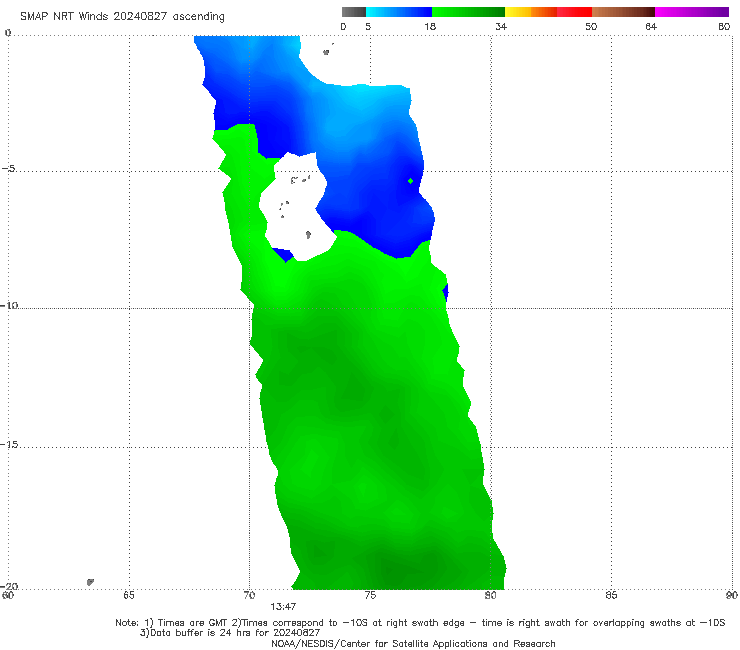The width and height of the screenshot is (740, 650).
Task: Pick the magenta-purple segment of the color bar
Action: click(x=692, y=12)
